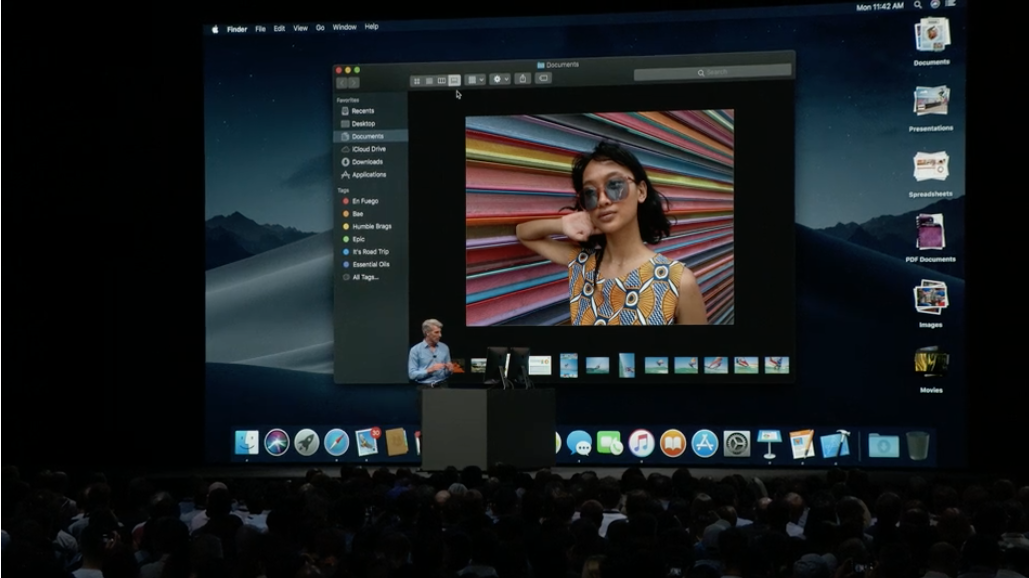1029x578 pixels.
Task: Open the Trash in the Dock
Action: 917,445
